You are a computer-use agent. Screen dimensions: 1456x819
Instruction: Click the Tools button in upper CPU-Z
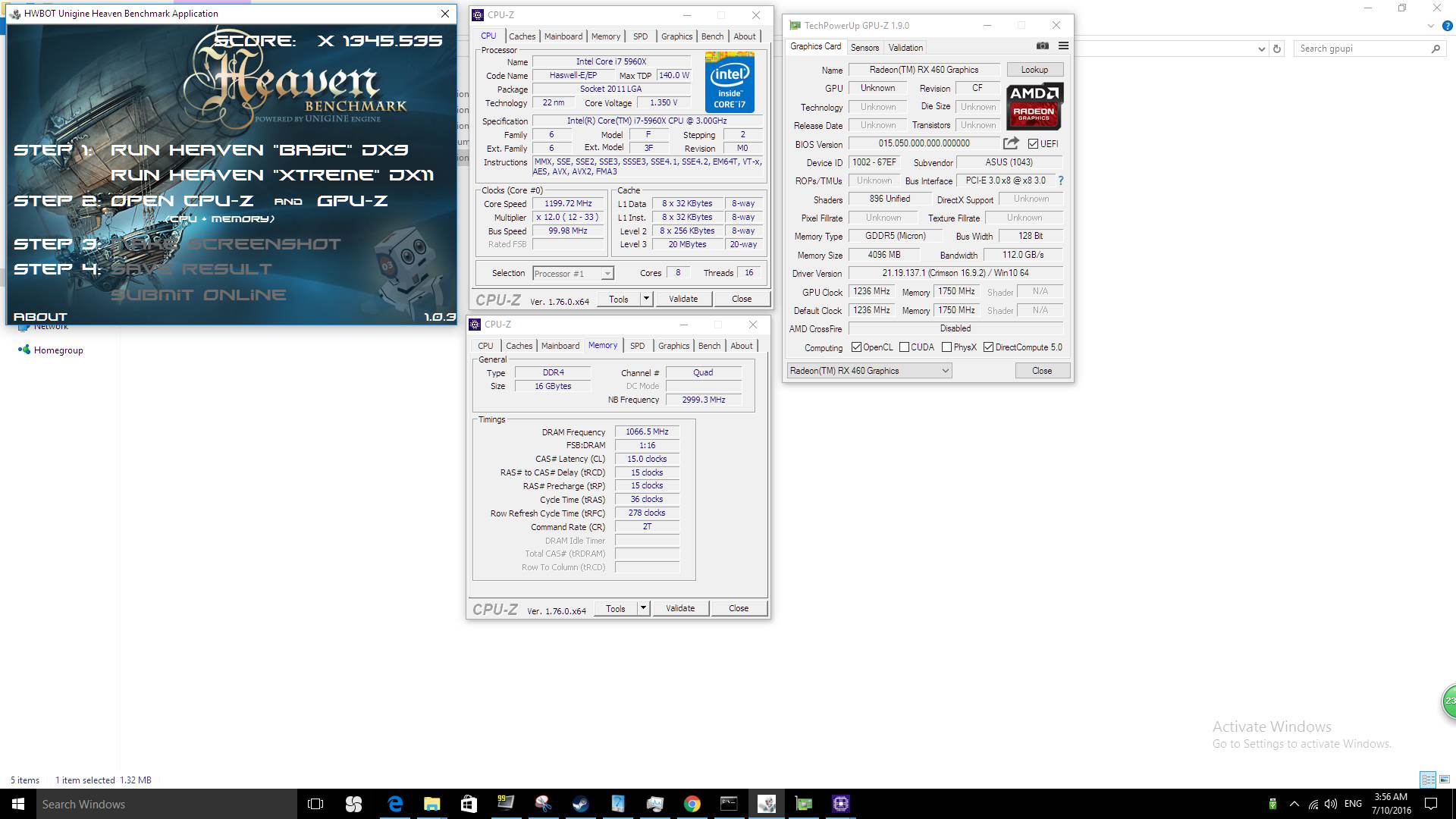pos(619,299)
